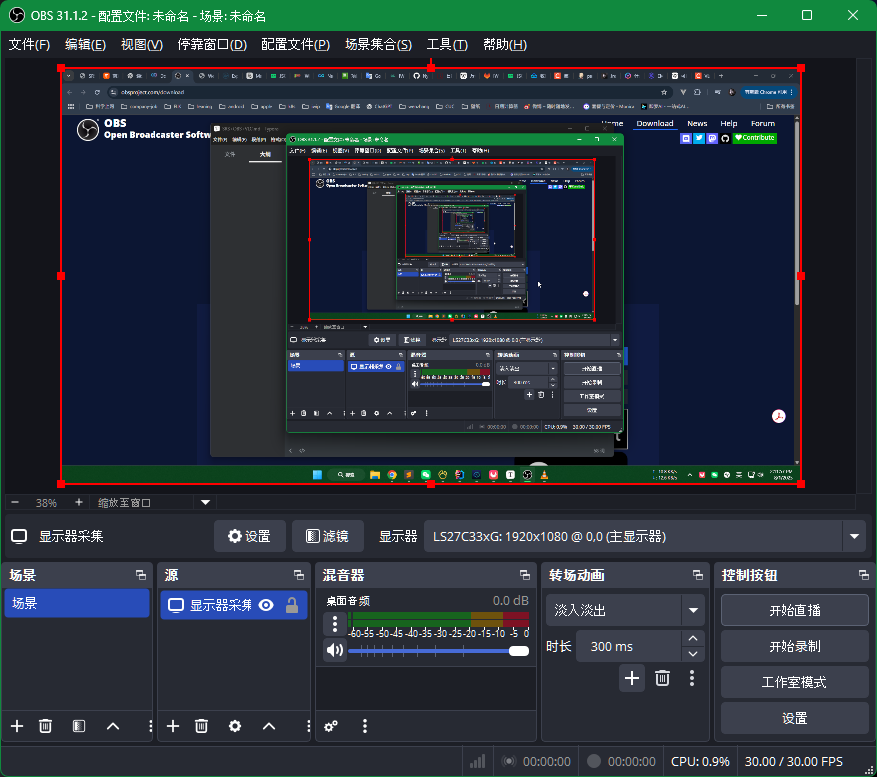Open scenes panel overflow dots menu

(150, 726)
